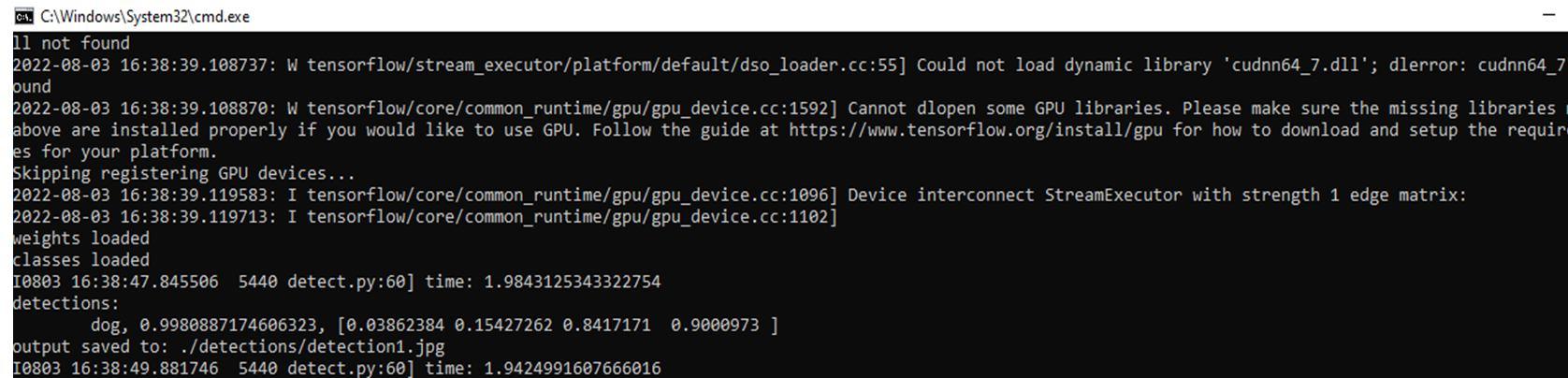This screenshot has width=1568, height=378.
Task: Click the 'll not found' first line
Action: coord(71,43)
